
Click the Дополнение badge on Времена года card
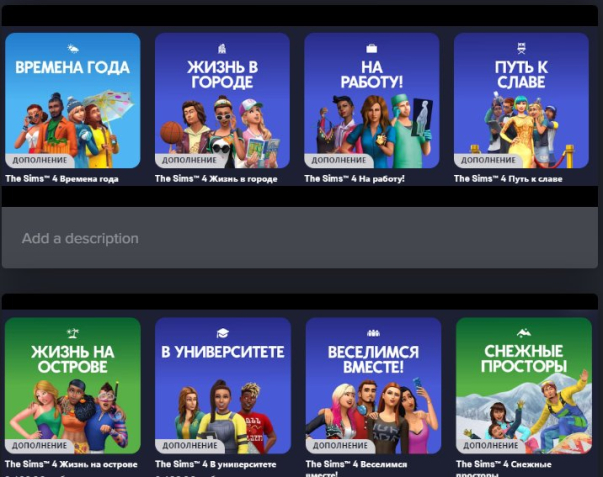tap(39, 159)
